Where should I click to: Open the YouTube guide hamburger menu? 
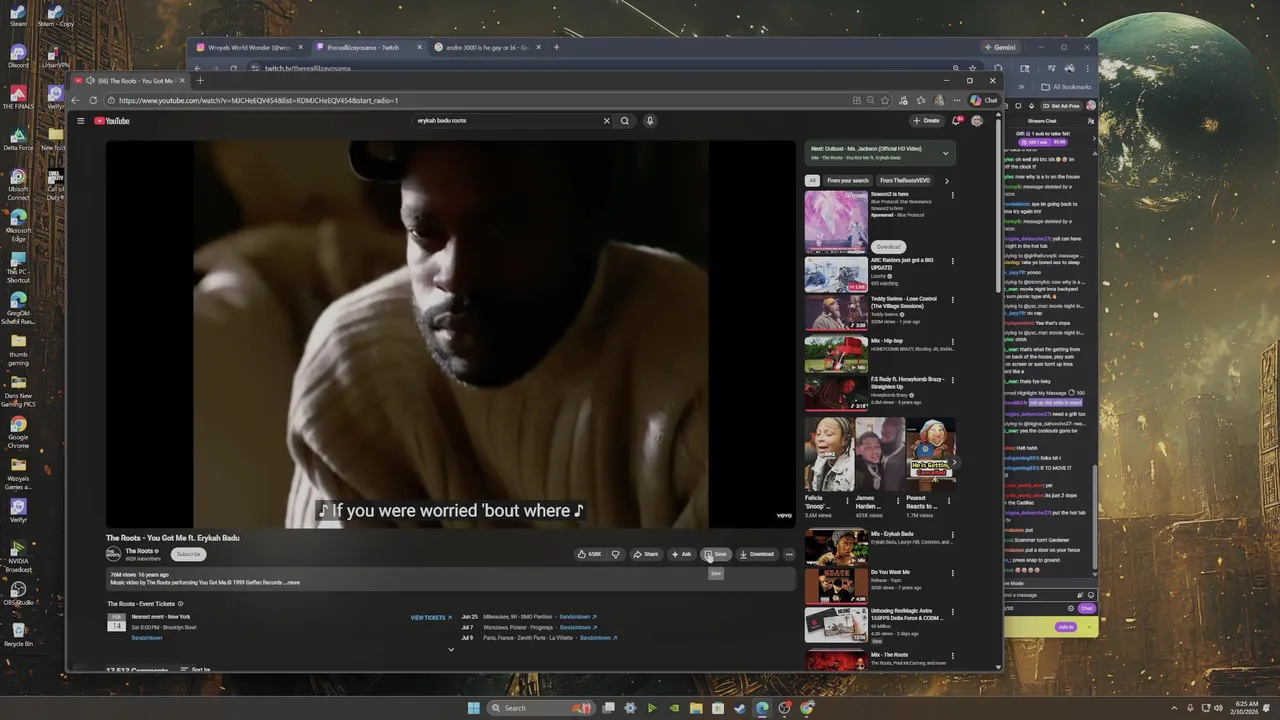(81, 121)
